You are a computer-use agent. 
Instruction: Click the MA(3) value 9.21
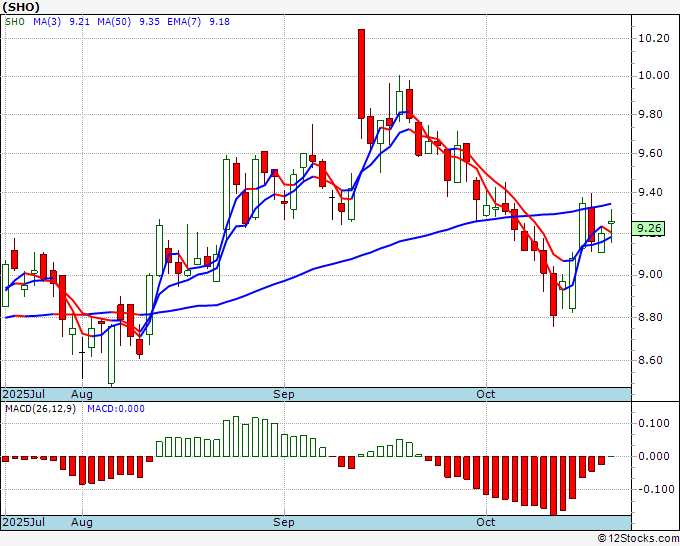coord(80,22)
